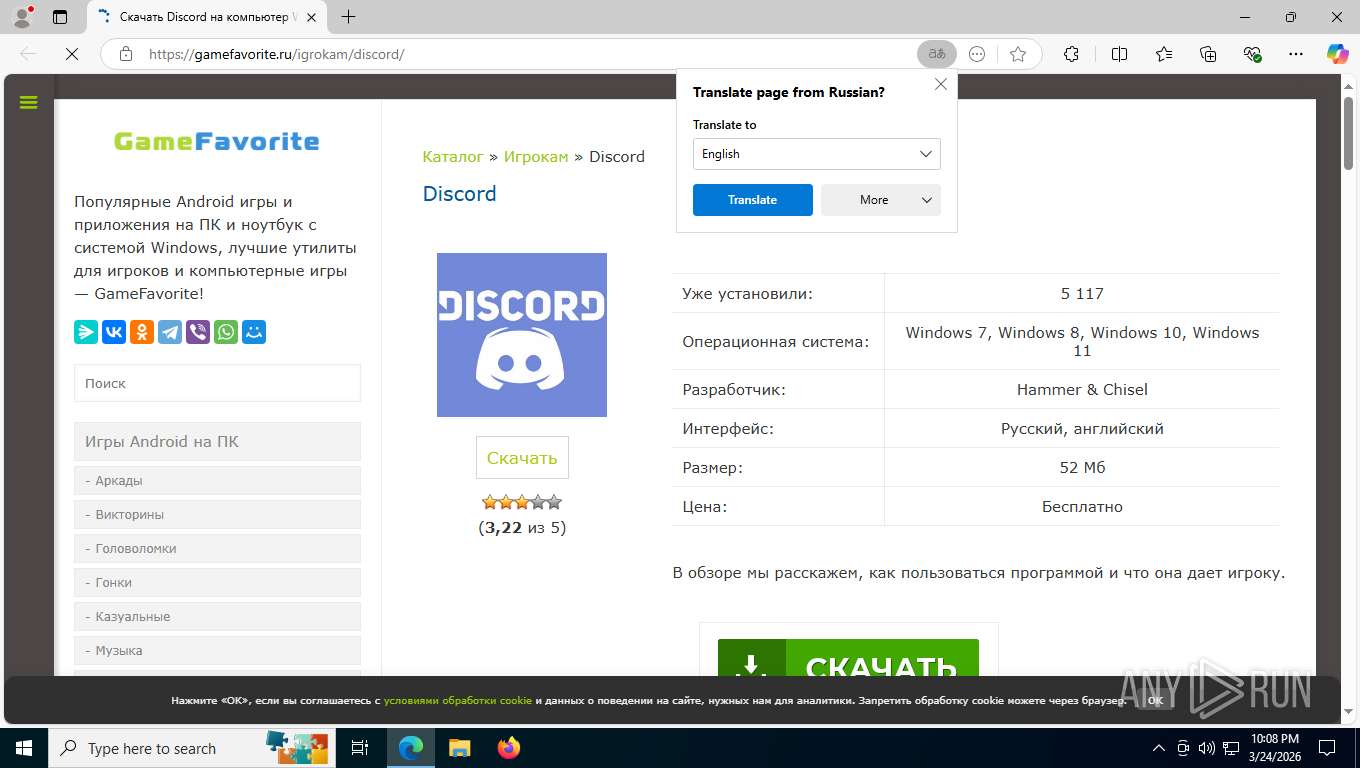This screenshot has width=1360, height=768.
Task: Open the Аркады category
Action: [x=217, y=480]
